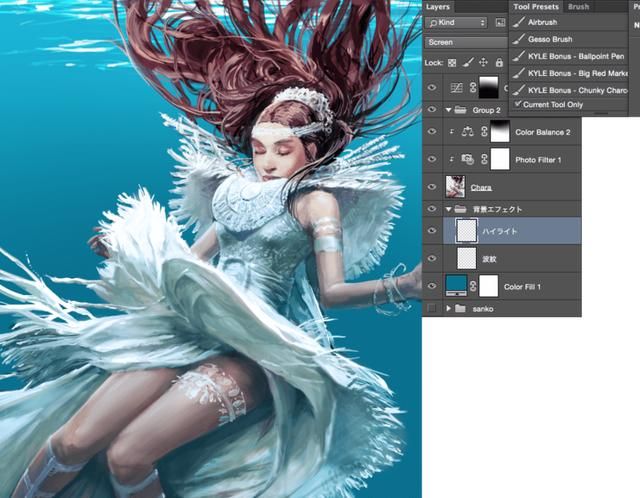Click the mask link icon on Photo Filter 1
Image resolution: width=640 pixels, height=498 pixels.
coord(484,159)
